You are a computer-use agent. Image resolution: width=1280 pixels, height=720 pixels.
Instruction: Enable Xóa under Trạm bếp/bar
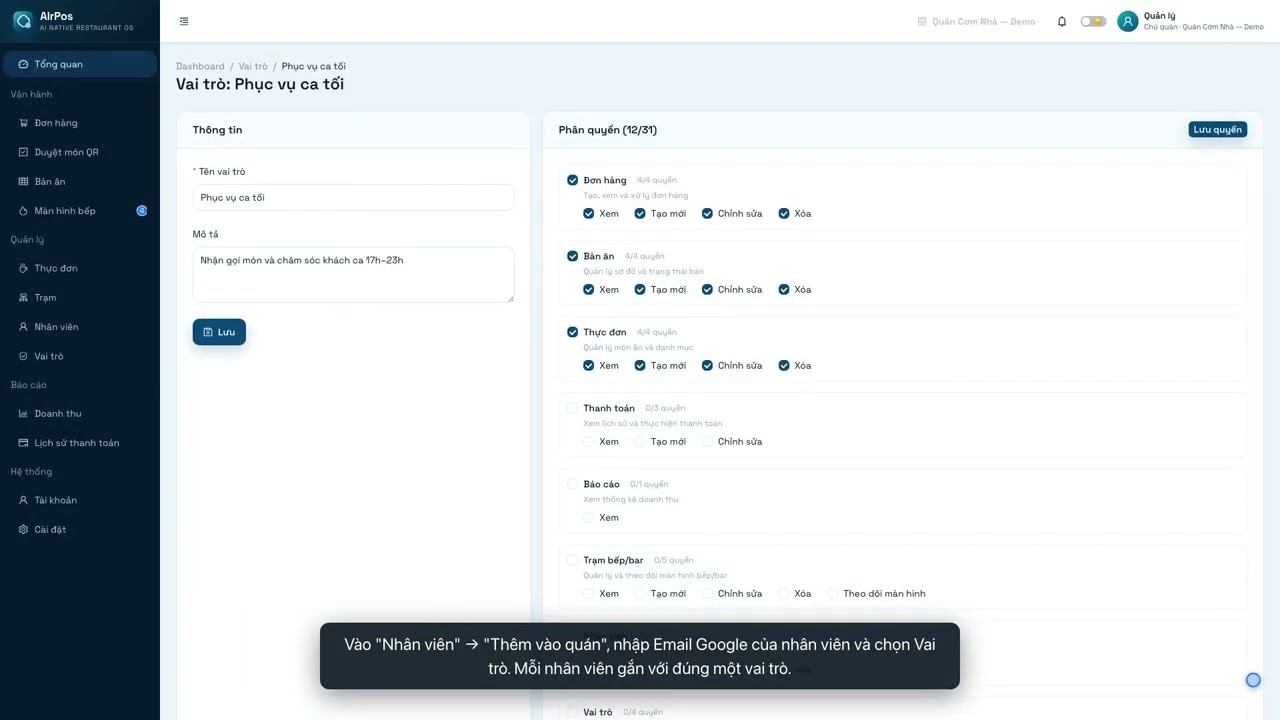click(x=784, y=593)
